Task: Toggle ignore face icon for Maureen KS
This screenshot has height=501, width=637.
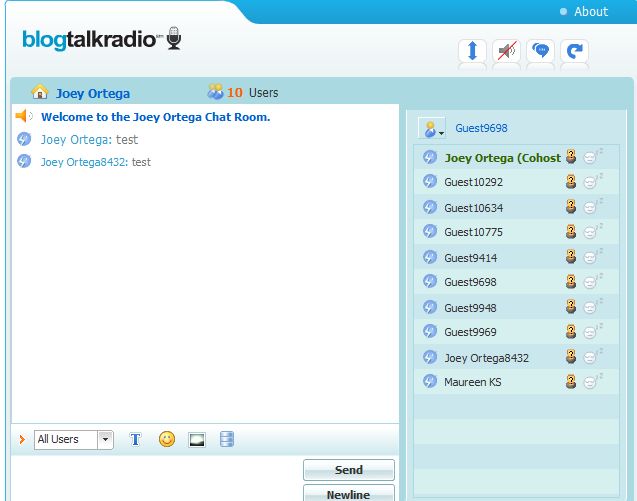Action: 592,382
